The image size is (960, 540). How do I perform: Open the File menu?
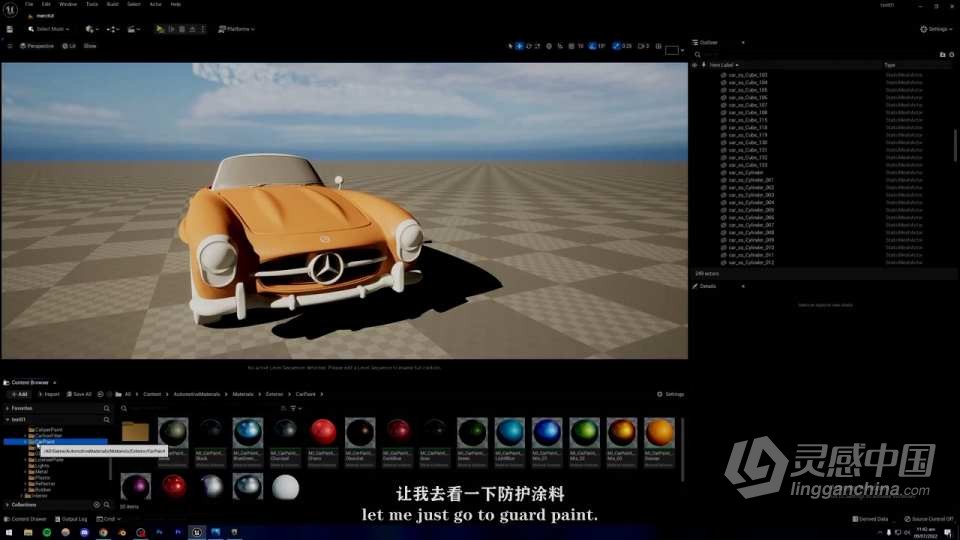coord(29,4)
